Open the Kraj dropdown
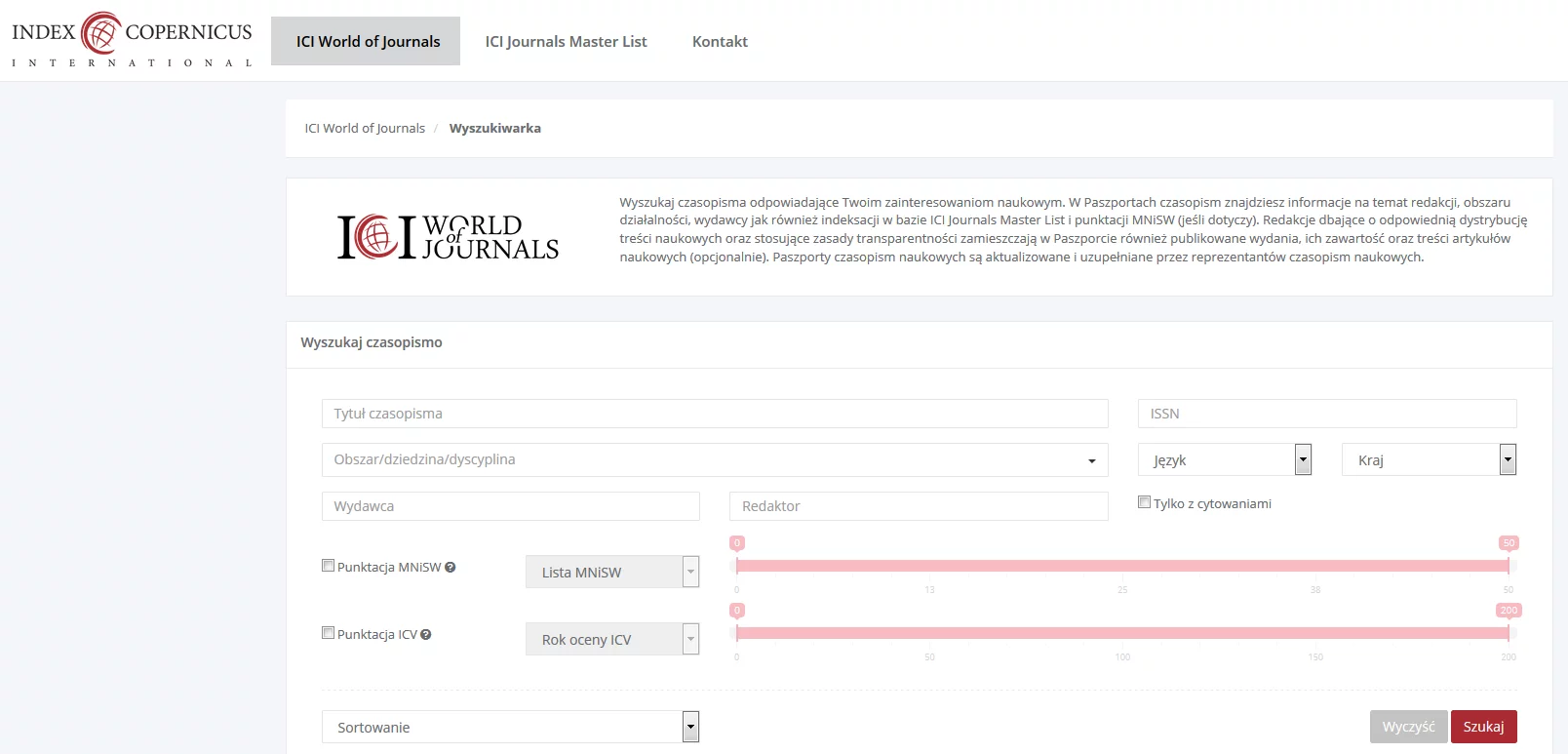The height and width of the screenshot is (754, 1568). pyautogui.click(x=1430, y=459)
